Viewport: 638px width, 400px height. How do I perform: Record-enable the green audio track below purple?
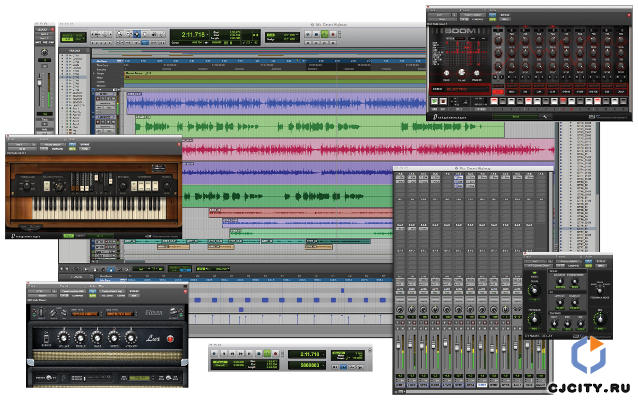pyautogui.click(x=98, y=122)
